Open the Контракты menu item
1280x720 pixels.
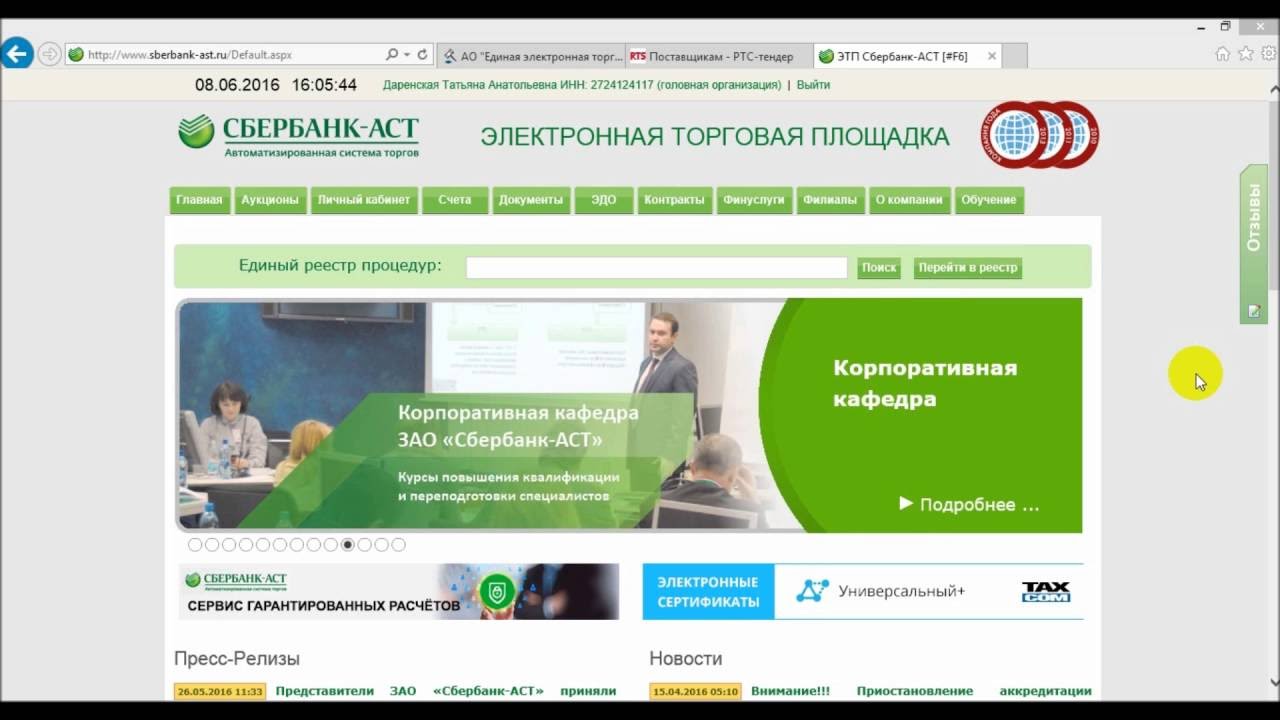pyautogui.click(x=674, y=200)
